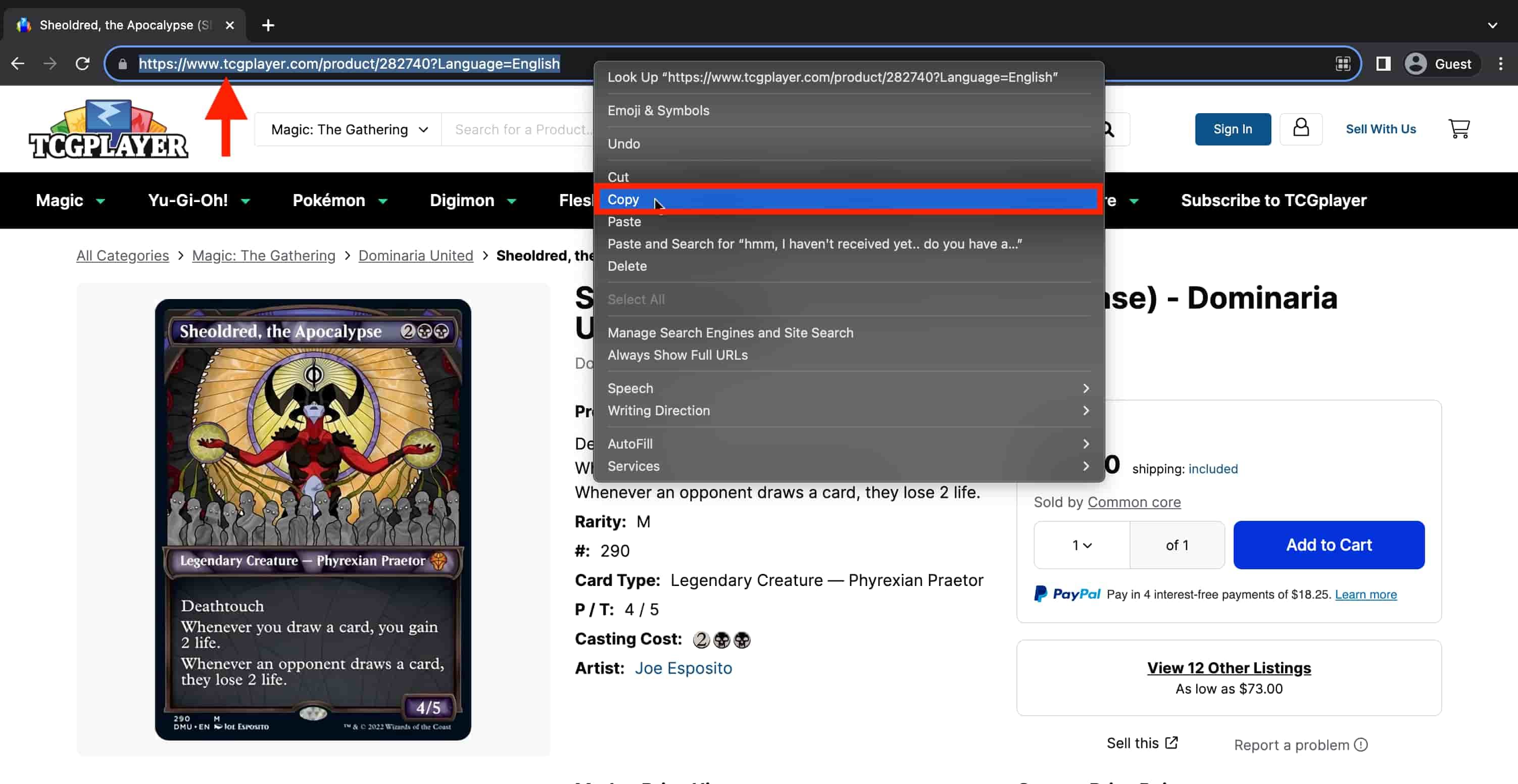This screenshot has width=1518, height=784.
Task: Expand the Writing Direction submenu
Action: (849, 411)
